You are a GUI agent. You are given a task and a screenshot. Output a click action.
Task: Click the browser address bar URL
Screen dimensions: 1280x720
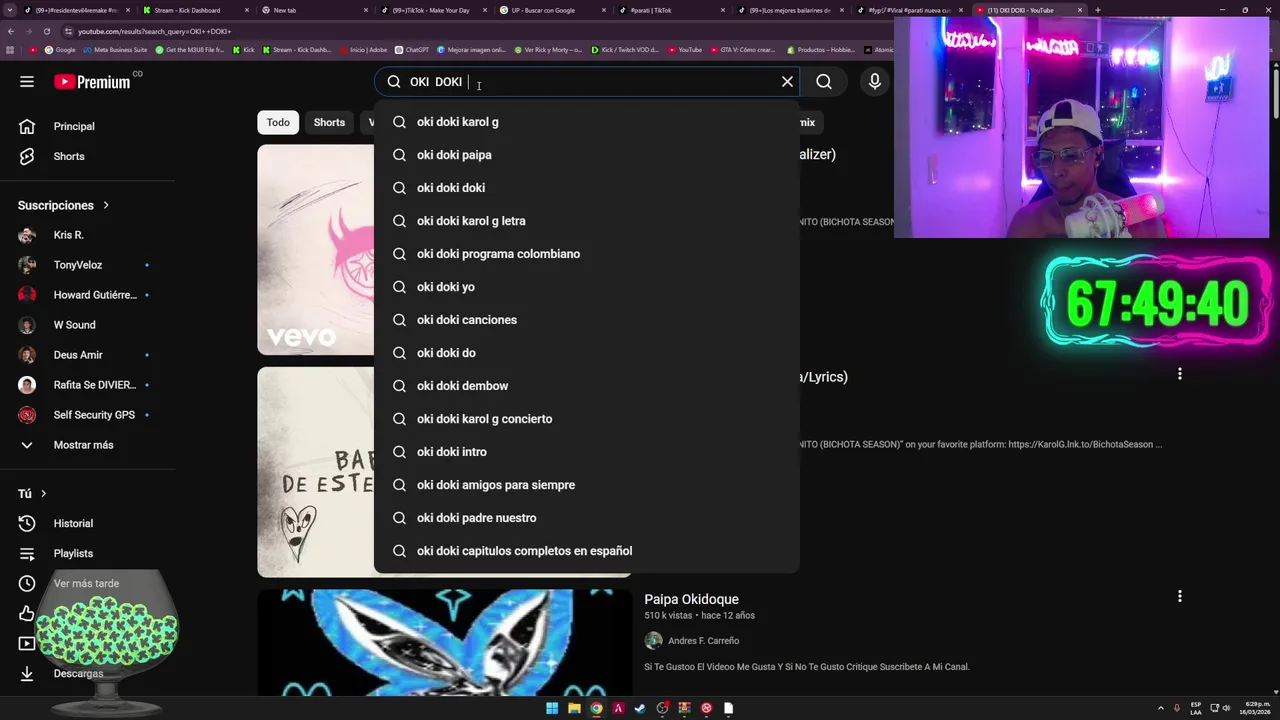click(155, 31)
